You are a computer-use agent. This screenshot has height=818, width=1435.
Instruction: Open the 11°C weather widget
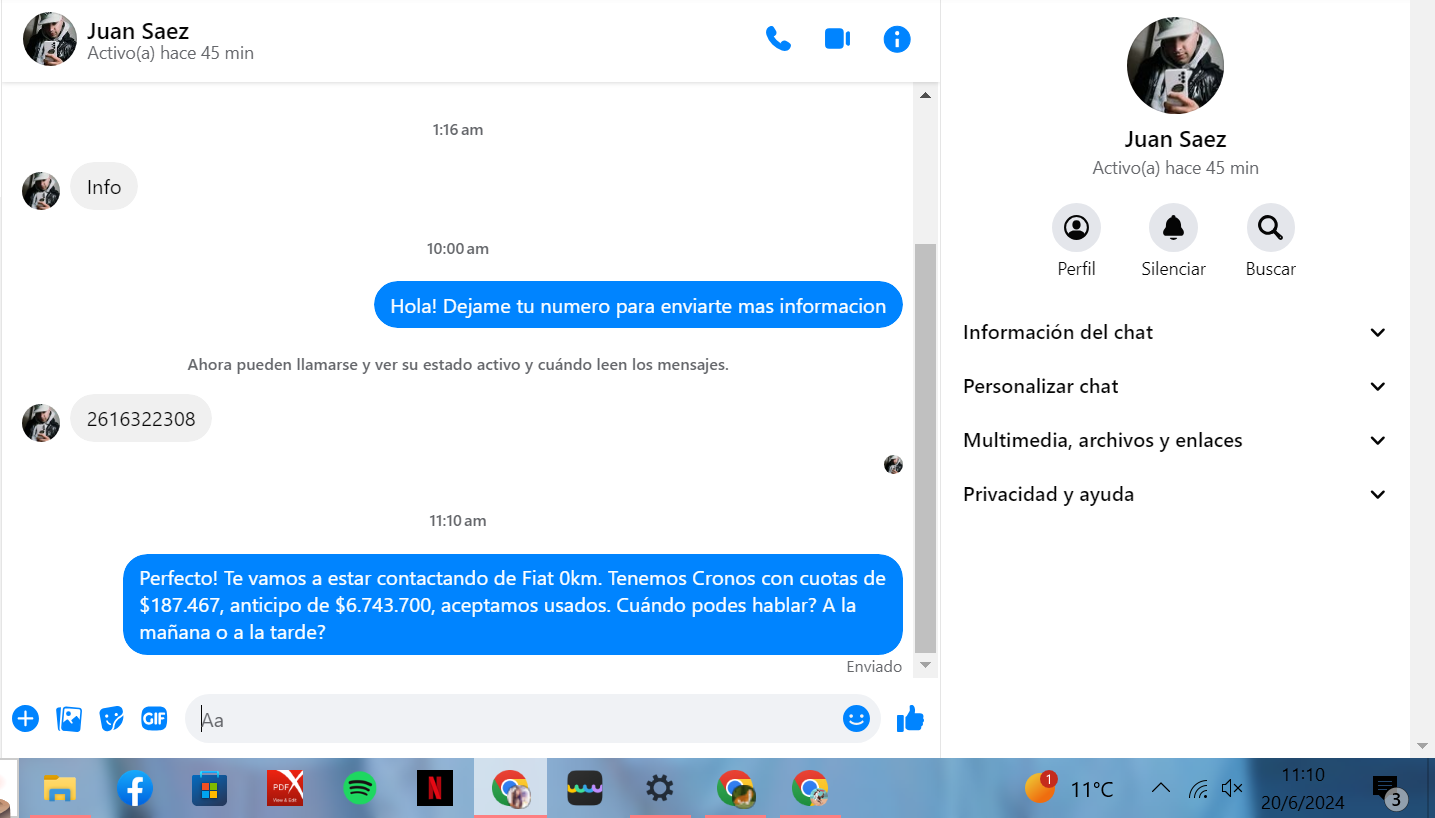(1069, 789)
